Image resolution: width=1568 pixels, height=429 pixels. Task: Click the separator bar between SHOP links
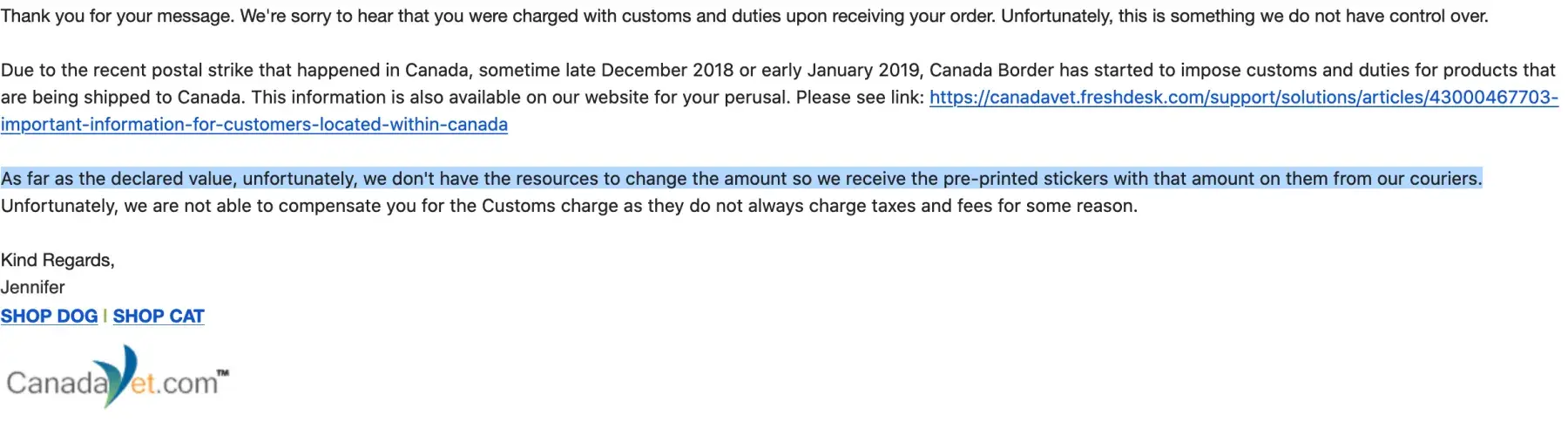coord(105,317)
